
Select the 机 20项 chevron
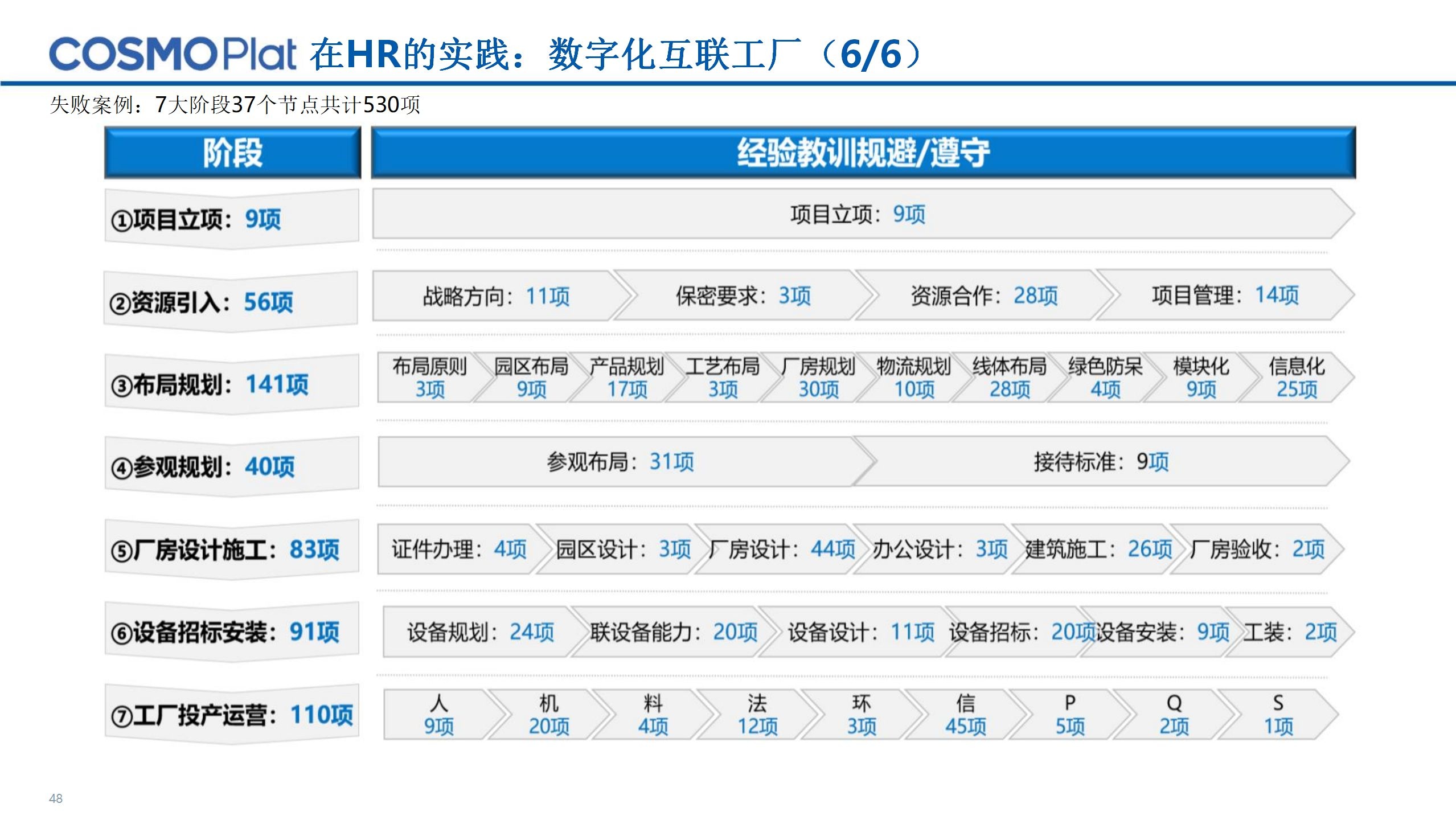point(548,715)
